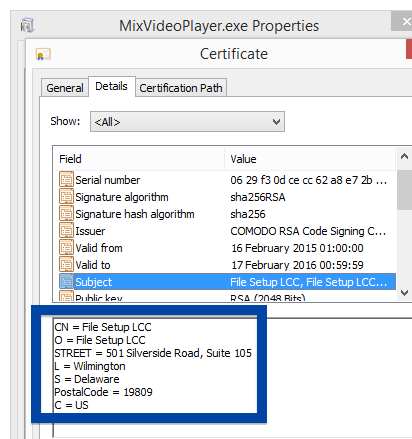The height and width of the screenshot is (439, 412).
Task: Click the Signature hash algorithm row icon
Action: [66, 214]
